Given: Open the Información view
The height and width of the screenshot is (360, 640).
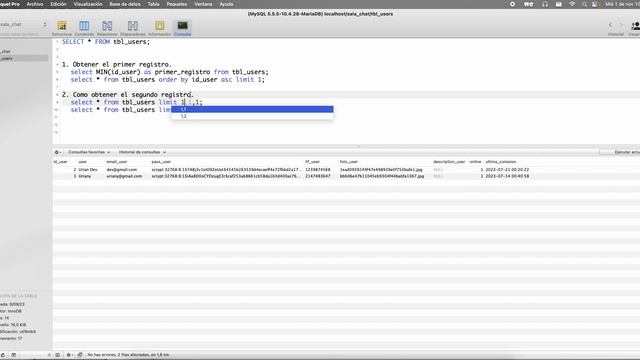Looking at the screenshot, I should pyautogui.click(x=160, y=28).
